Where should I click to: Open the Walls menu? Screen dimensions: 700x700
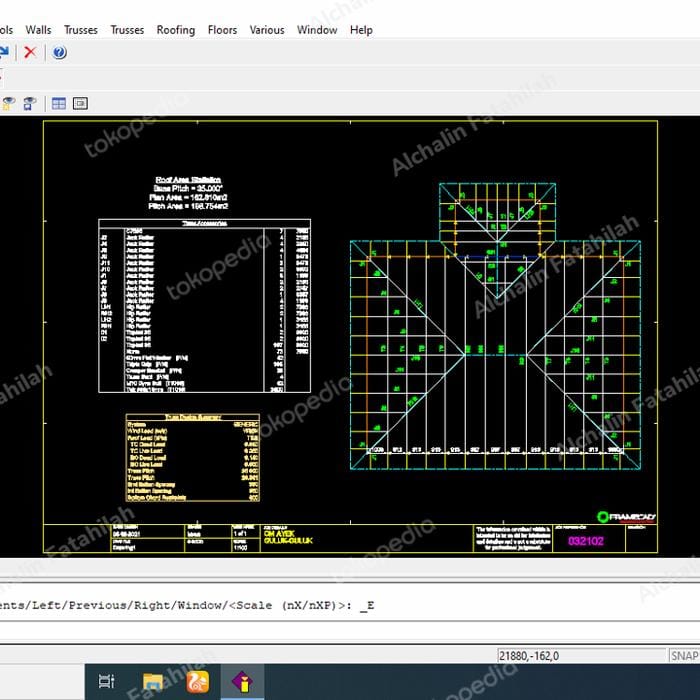pos(38,30)
